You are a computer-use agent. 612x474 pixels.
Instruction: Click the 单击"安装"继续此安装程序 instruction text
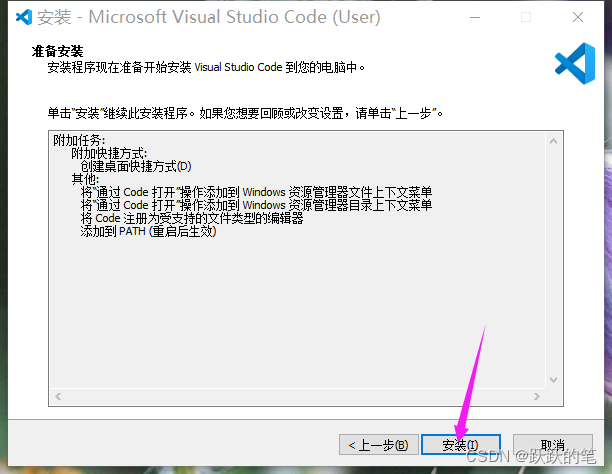[245, 113]
